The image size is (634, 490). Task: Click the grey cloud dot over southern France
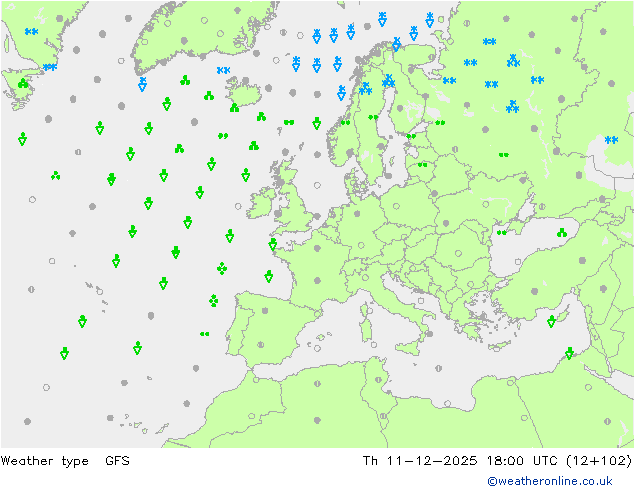pos(317,280)
